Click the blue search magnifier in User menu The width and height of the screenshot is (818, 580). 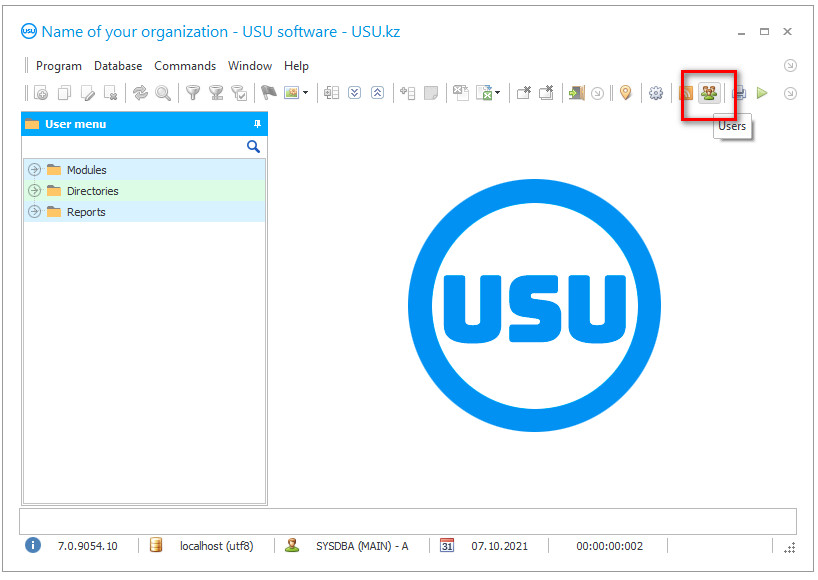point(253,147)
